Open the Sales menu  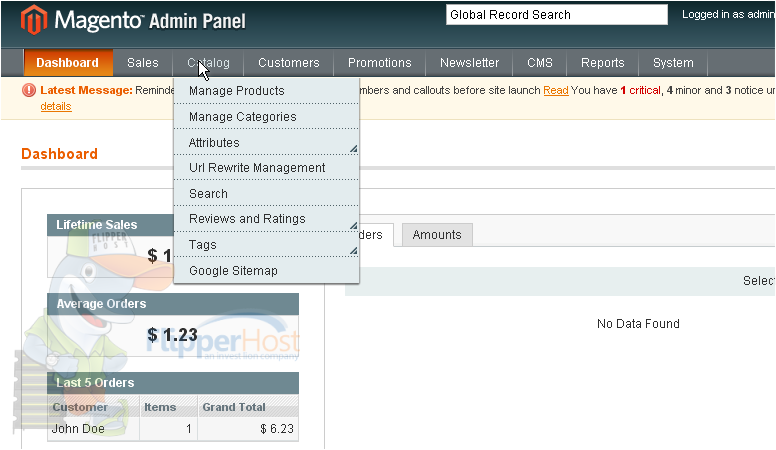(x=143, y=63)
